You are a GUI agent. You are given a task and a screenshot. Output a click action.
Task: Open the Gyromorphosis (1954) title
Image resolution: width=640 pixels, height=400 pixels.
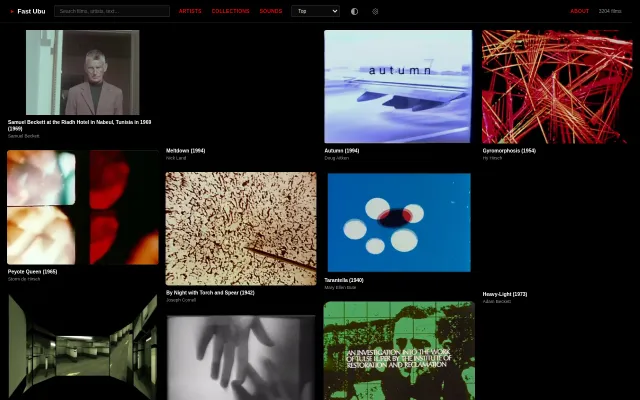[x=509, y=151]
